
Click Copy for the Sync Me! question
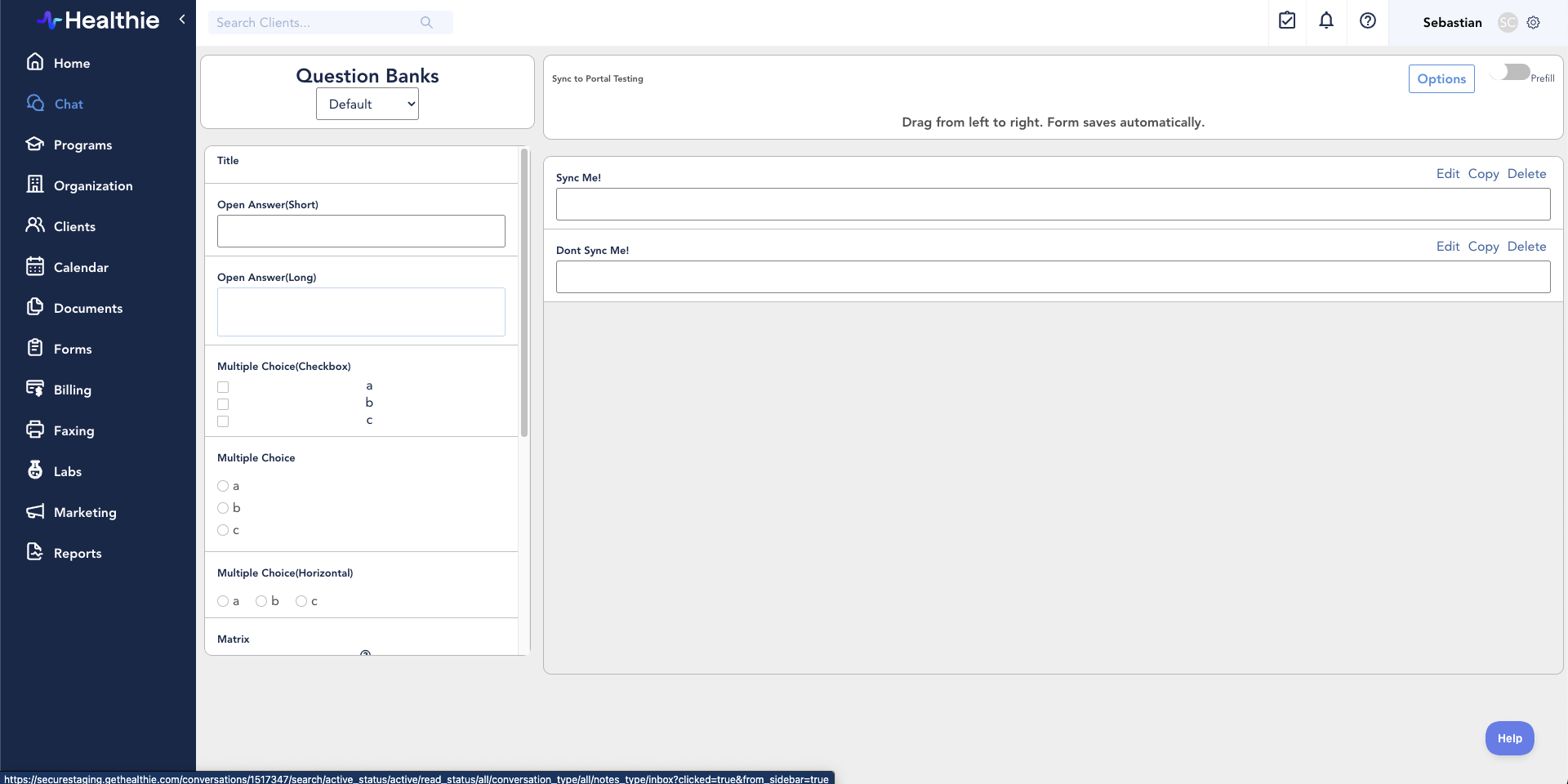(x=1483, y=174)
